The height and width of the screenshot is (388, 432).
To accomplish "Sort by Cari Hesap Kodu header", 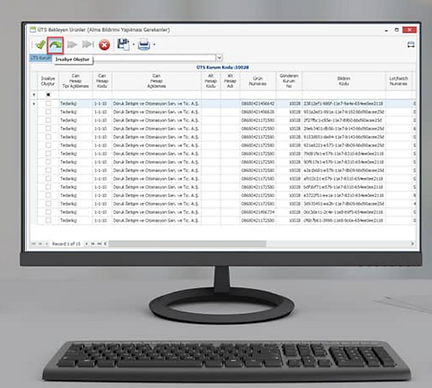I will coord(102,81).
